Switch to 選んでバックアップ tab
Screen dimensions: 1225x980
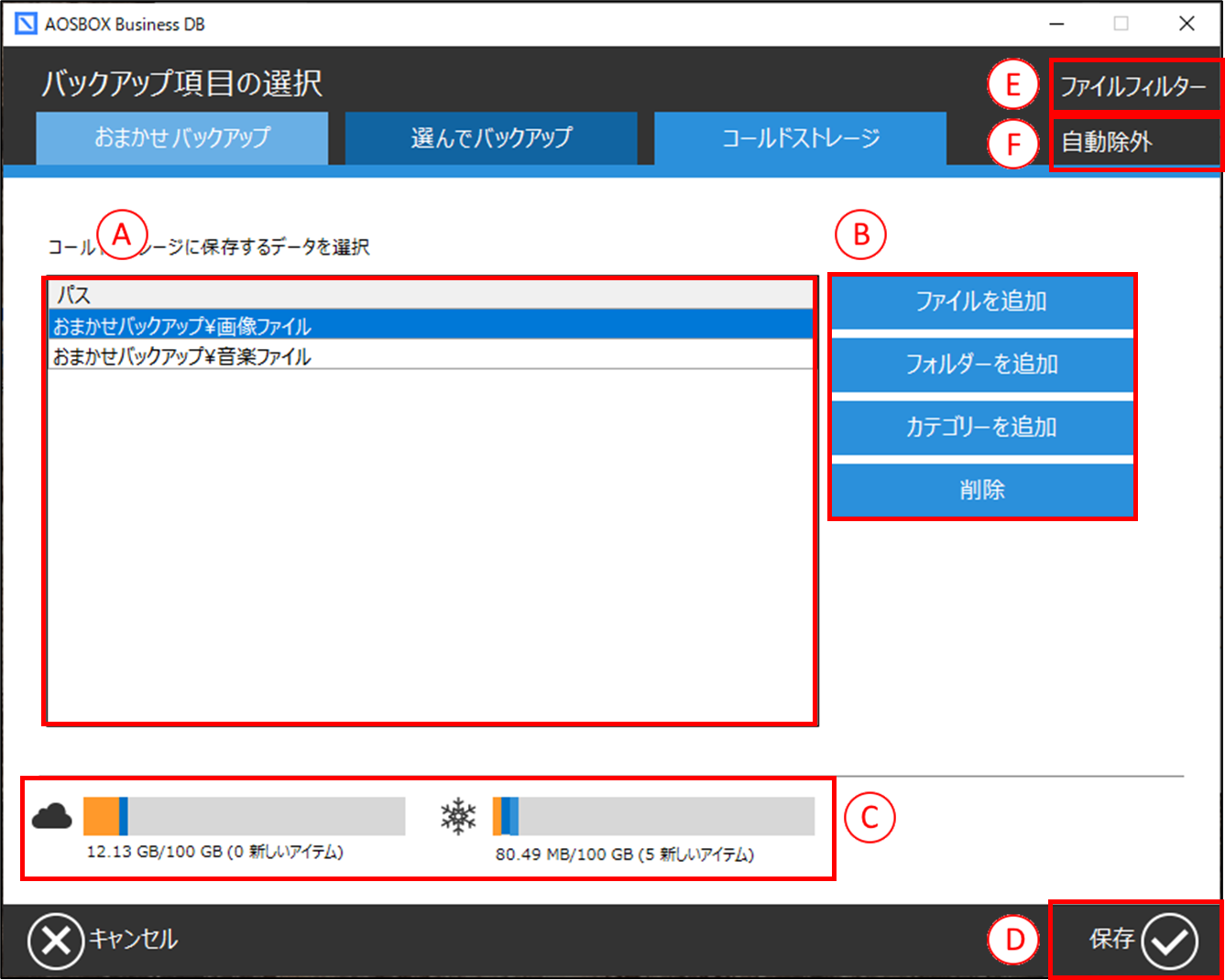pyautogui.click(x=491, y=138)
